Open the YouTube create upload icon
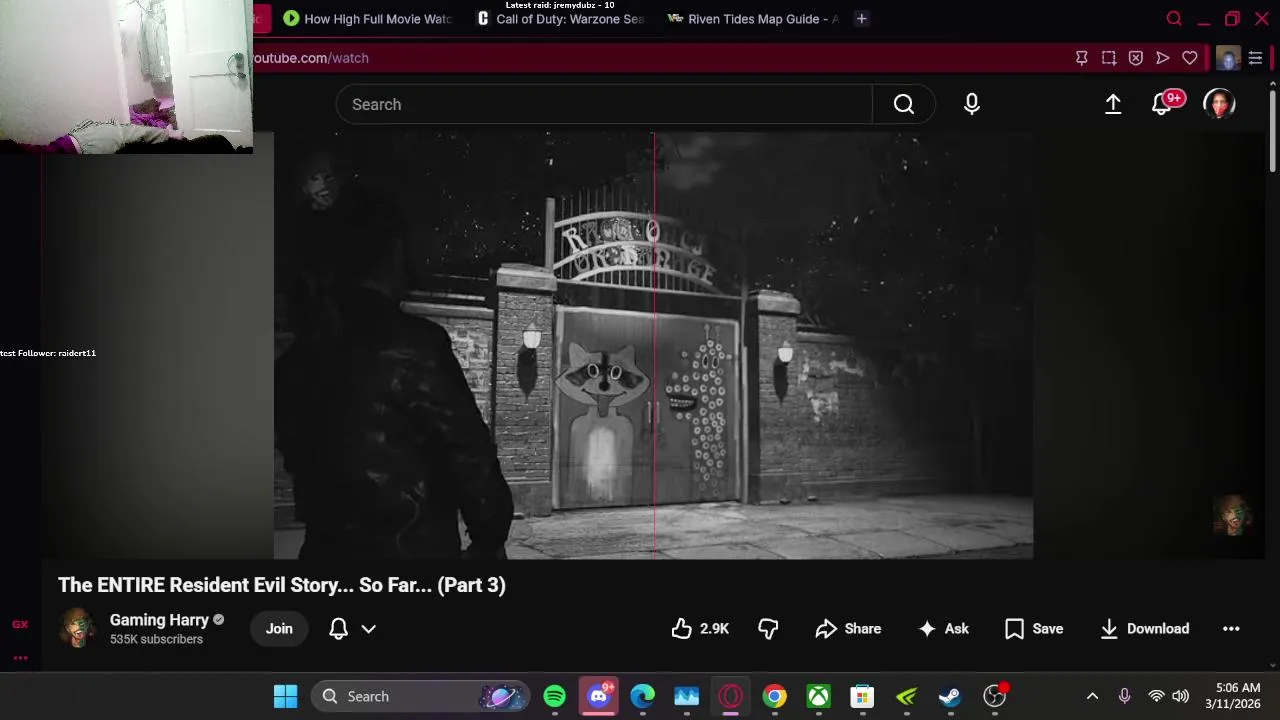1280x720 pixels. (1113, 104)
